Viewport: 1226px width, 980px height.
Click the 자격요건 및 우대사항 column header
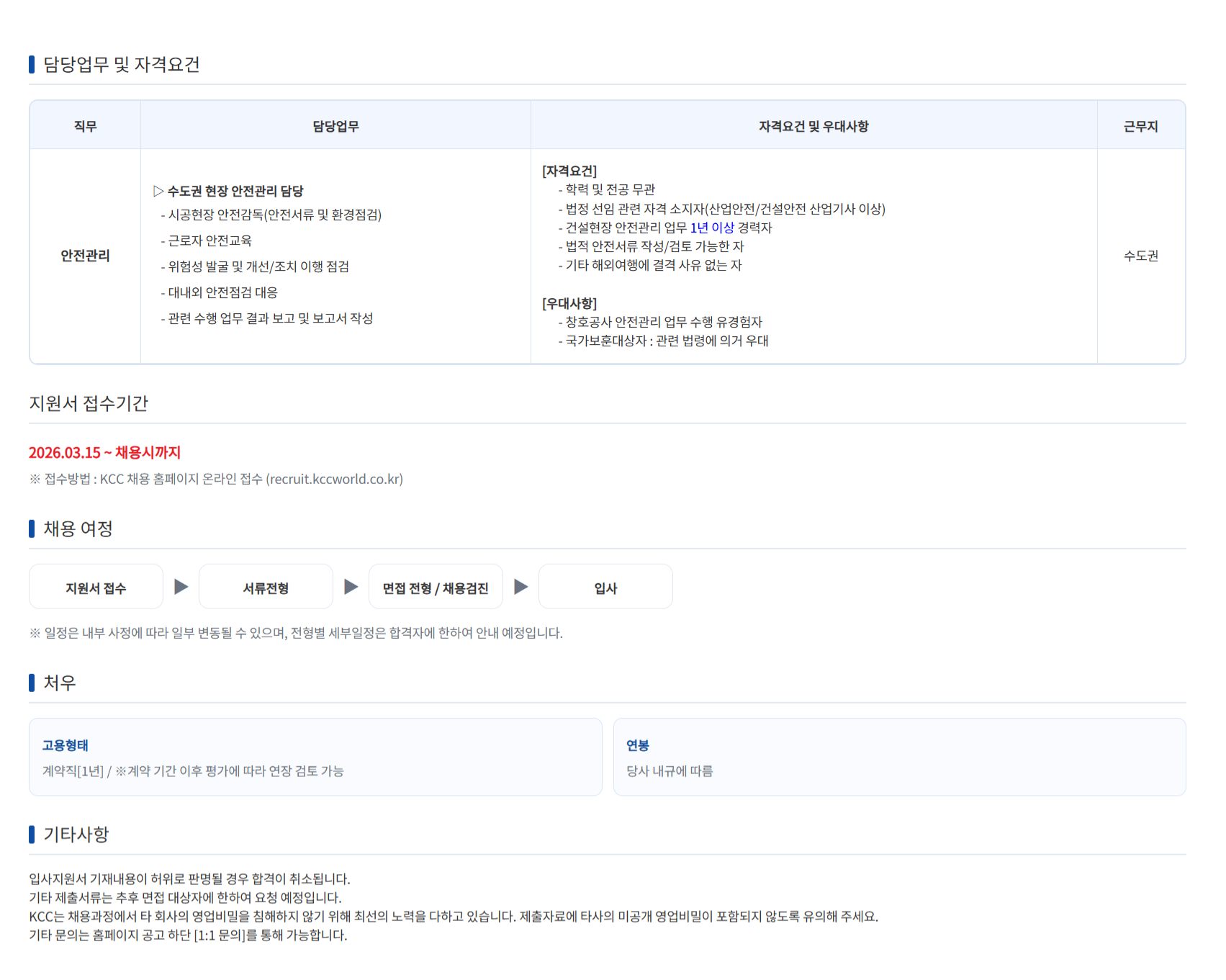[813, 126]
